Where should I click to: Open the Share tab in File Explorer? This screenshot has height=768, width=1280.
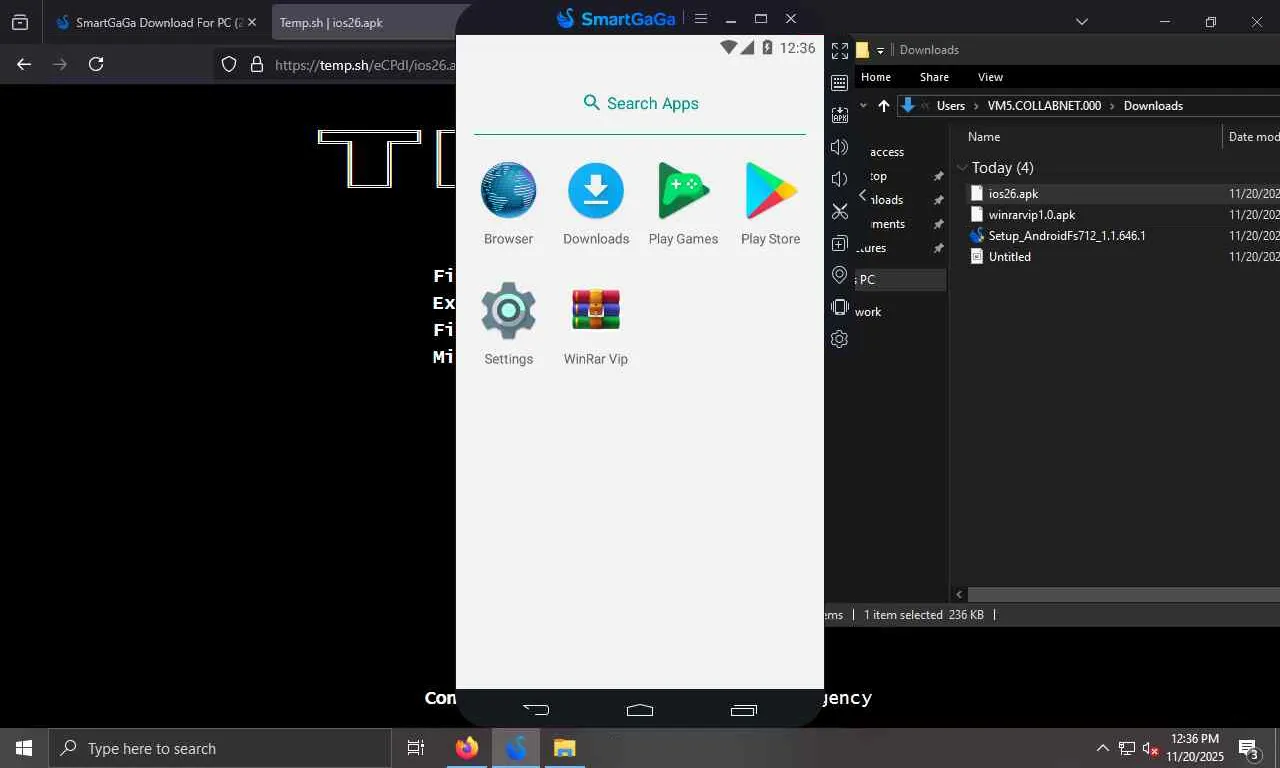click(935, 77)
